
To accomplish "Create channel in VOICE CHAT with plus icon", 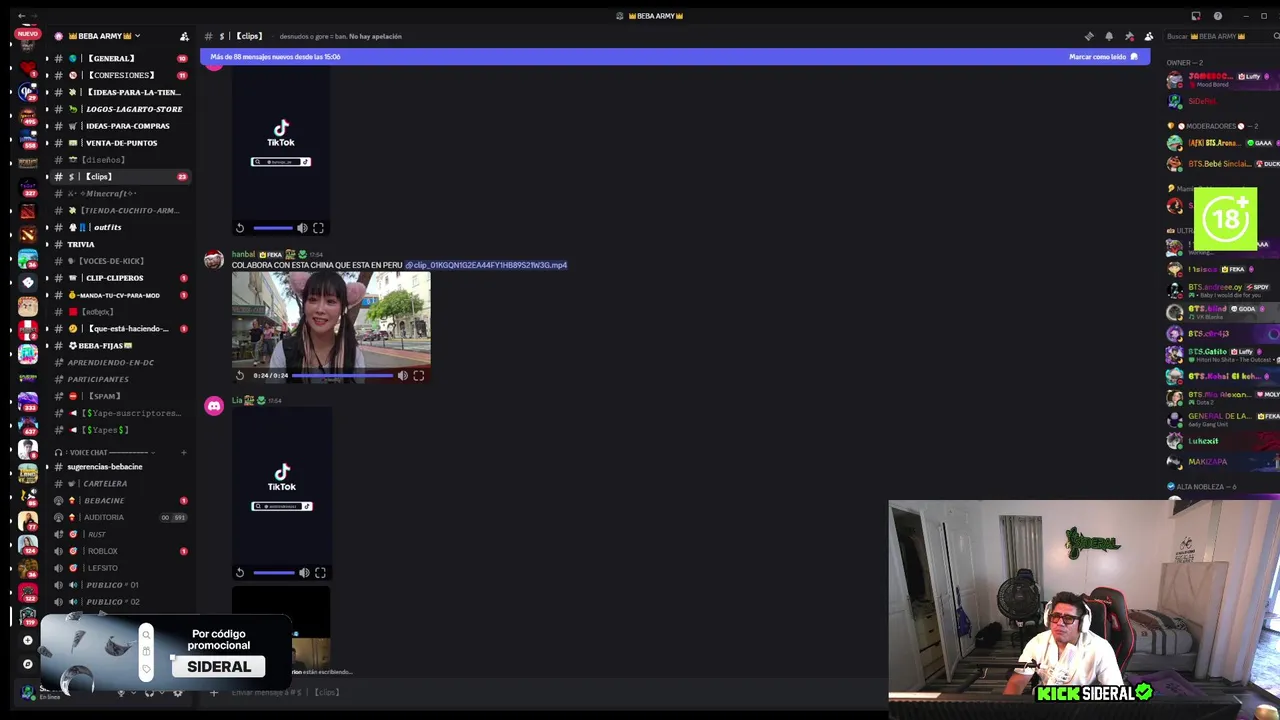I will (184, 453).
